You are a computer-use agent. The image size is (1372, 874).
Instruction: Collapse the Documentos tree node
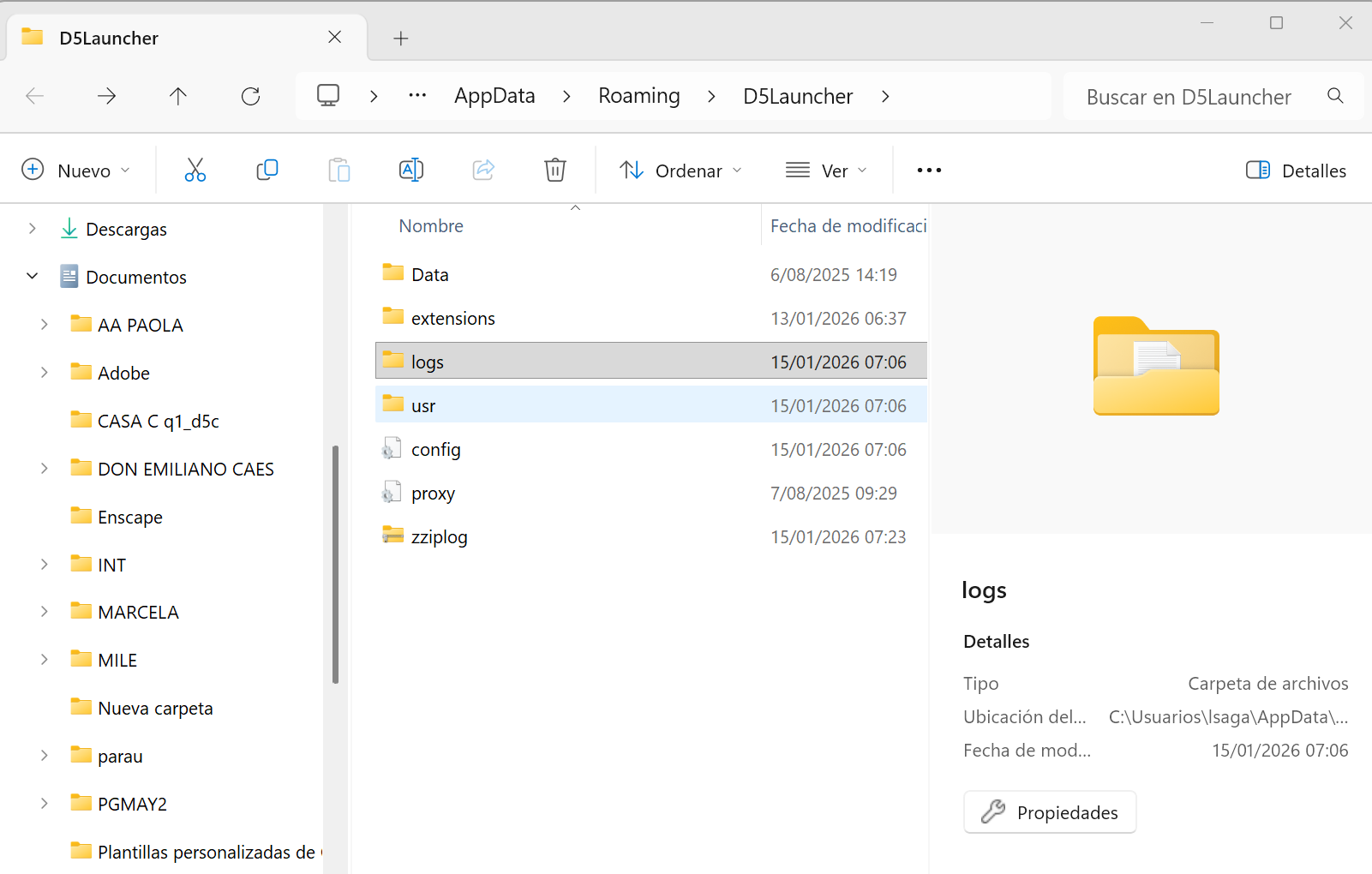coord(33,277)
